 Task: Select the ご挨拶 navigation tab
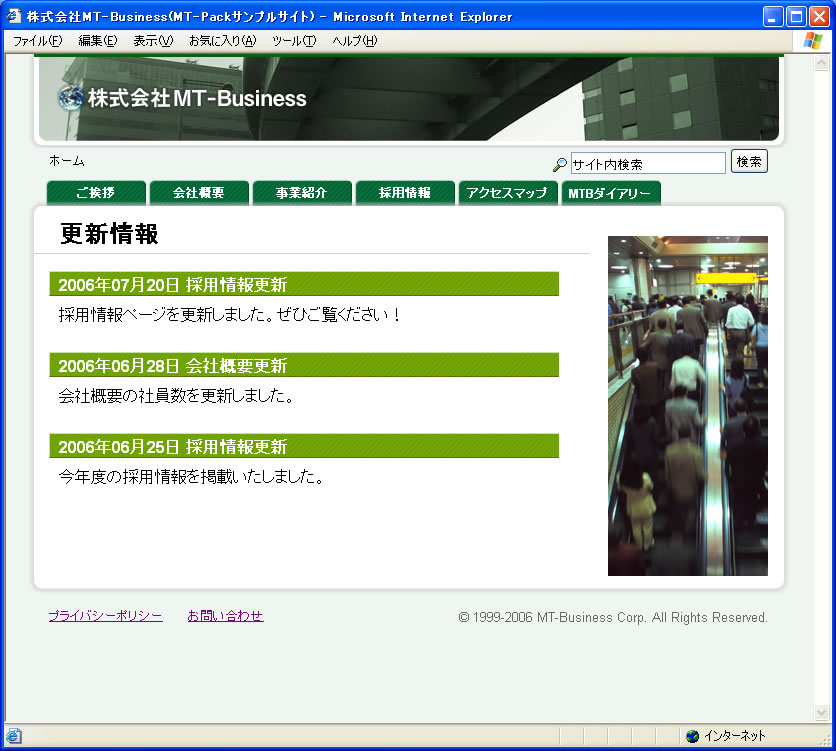coord(96,193)
